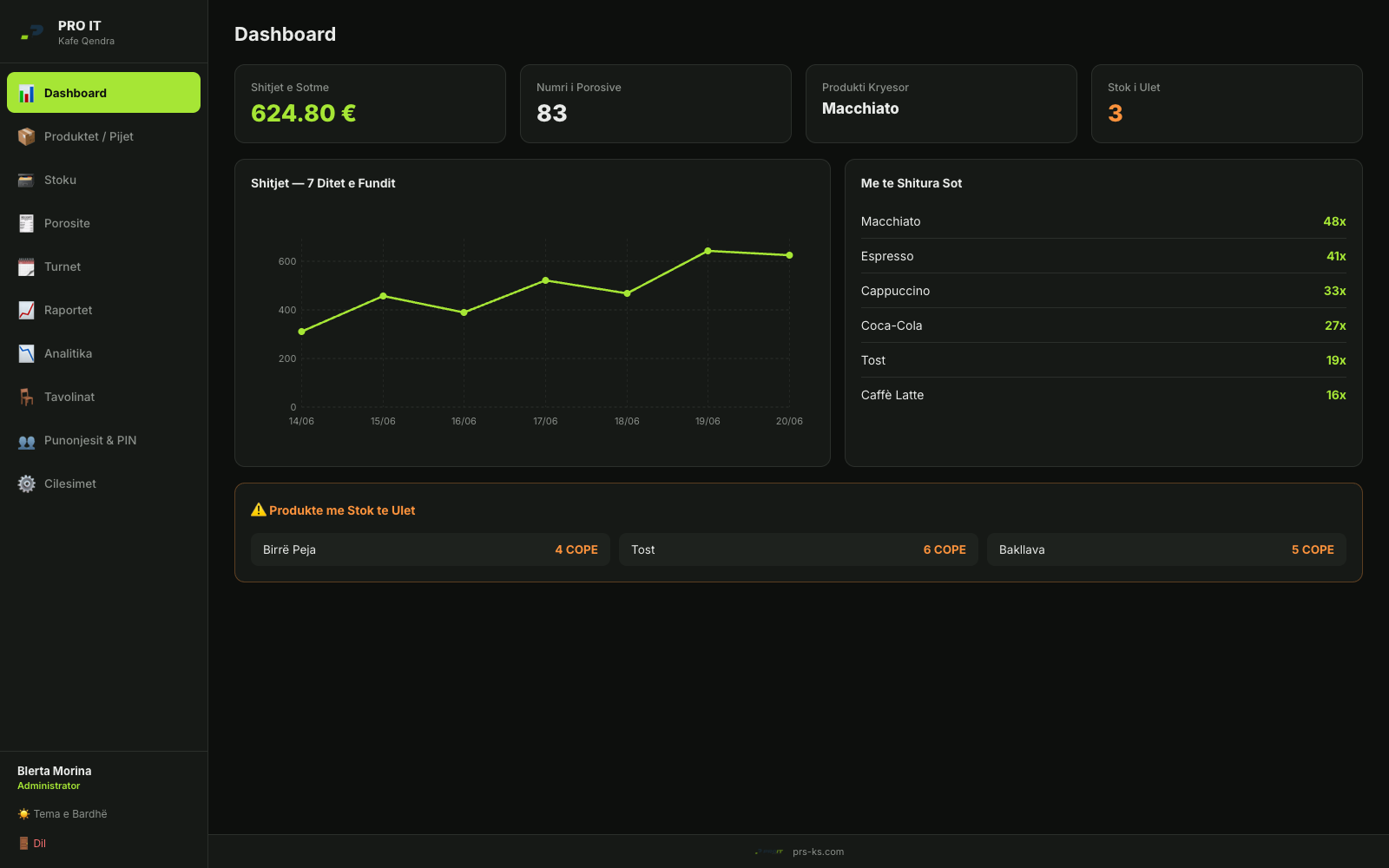The width and height of the screenshot is (1389, 868).
Task: Click the door icon next to Dil
Action: [x=23, y=844]
